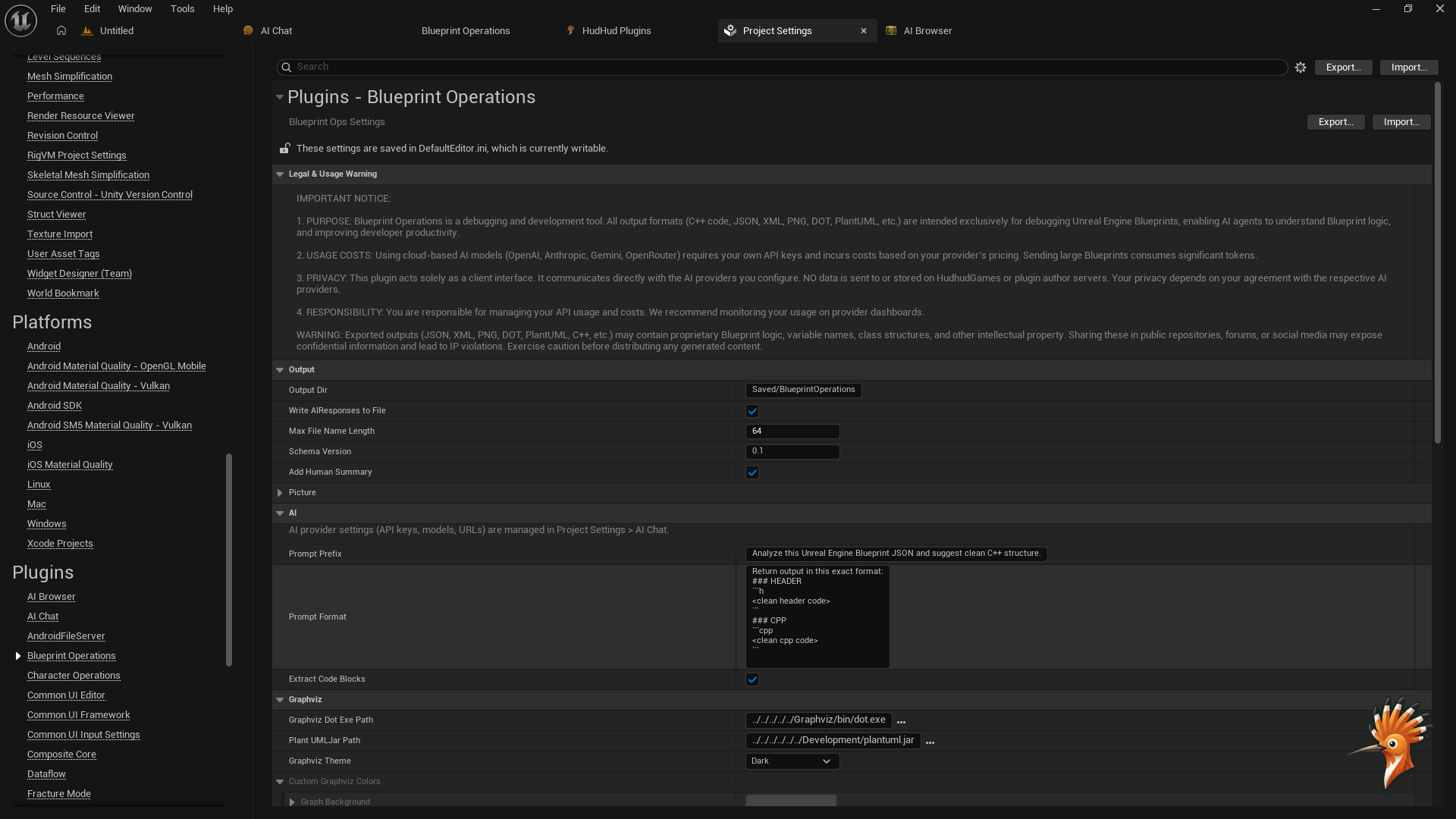Click the Max File Name Length field

coord(792,431)
